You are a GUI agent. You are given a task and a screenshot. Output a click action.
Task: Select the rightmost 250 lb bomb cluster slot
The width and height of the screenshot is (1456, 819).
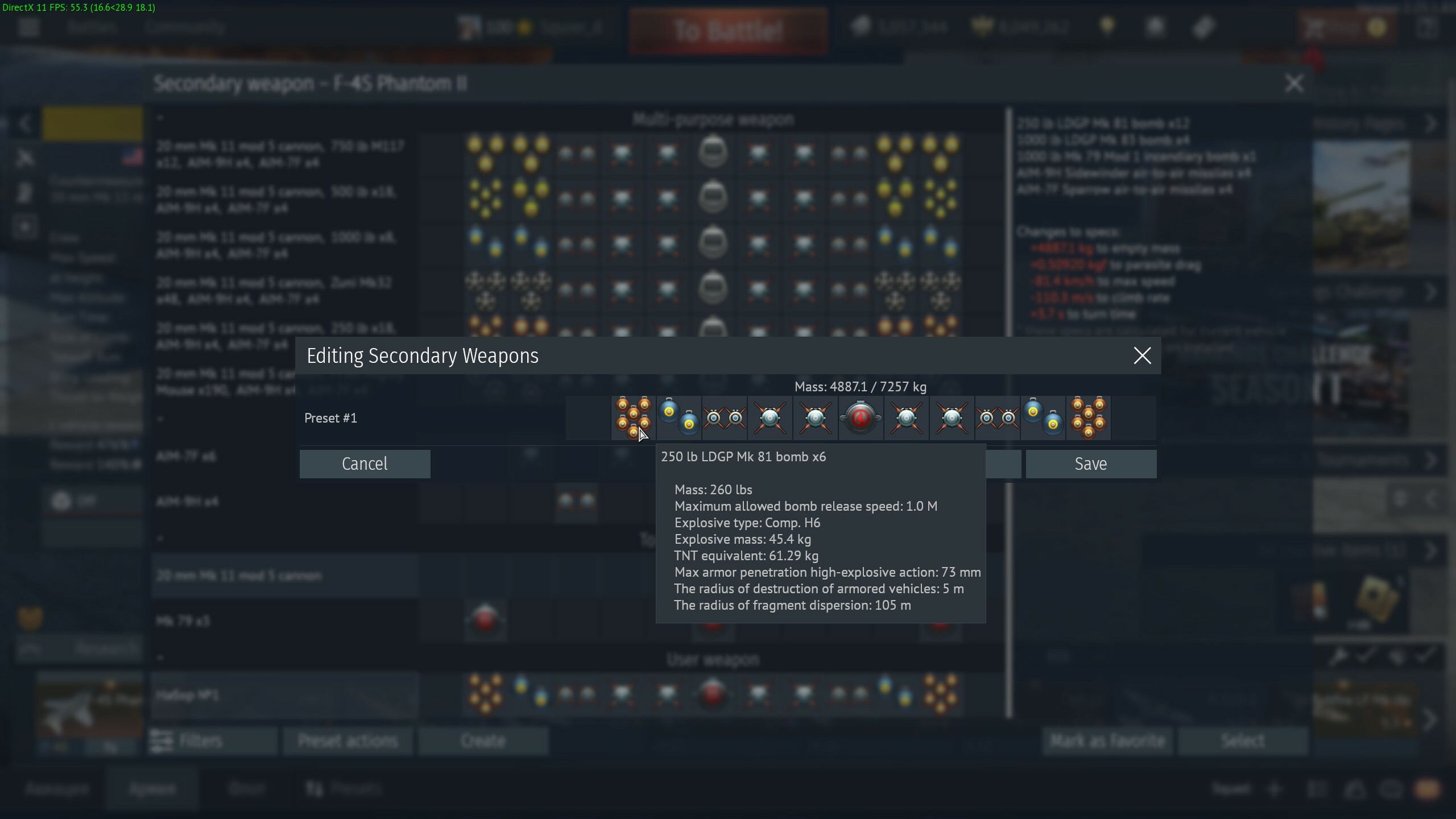[x=1088, y=418]
